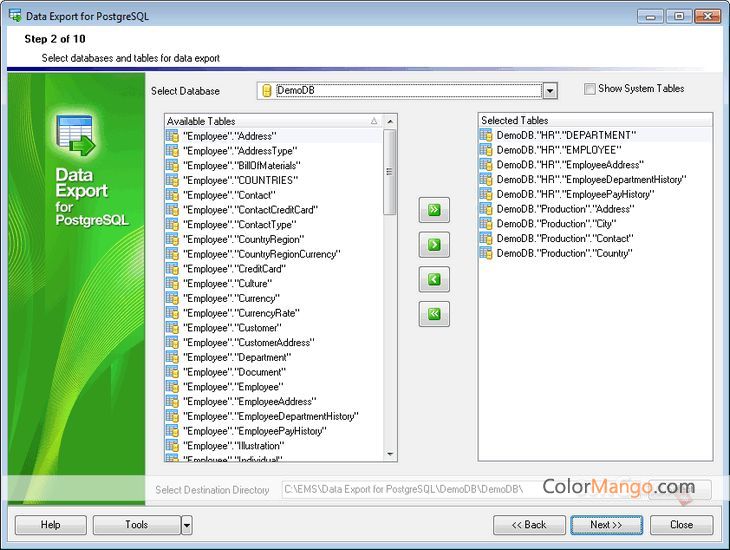Click the move all tables right button
Image resolution: width=730 pixels, height=550 pixels.
click(434, 210)
